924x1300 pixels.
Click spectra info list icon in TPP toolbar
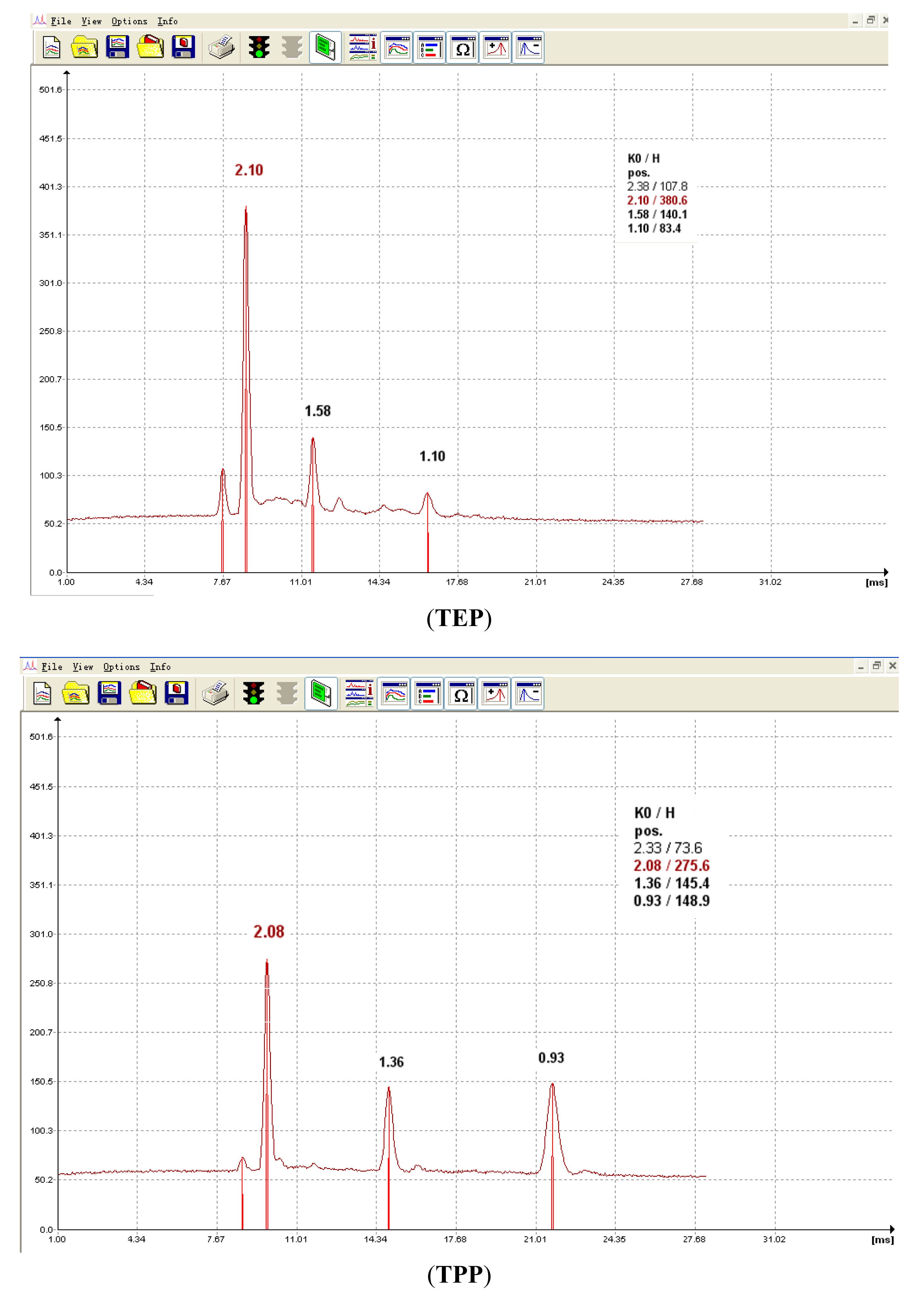[x=360, y=693]
